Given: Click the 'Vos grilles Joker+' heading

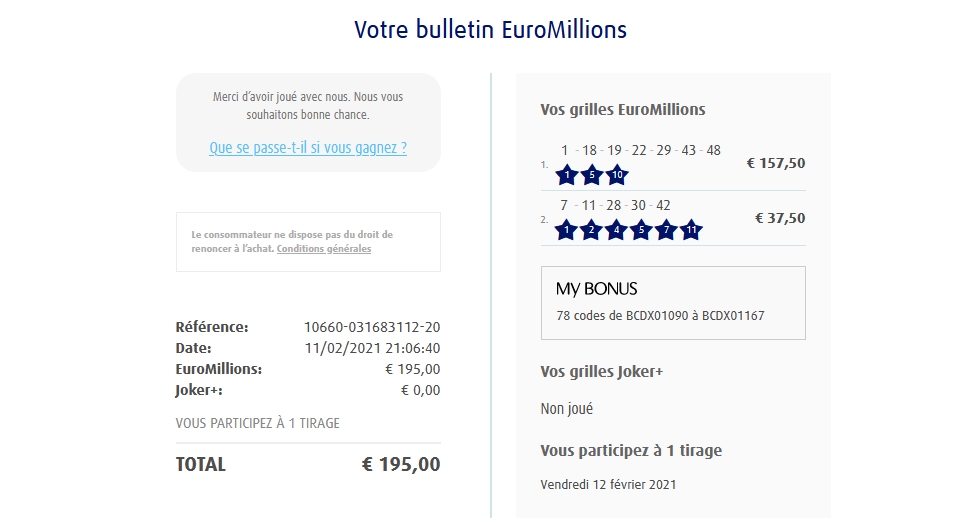Looking at the screenshot, I should coord(602,371).
